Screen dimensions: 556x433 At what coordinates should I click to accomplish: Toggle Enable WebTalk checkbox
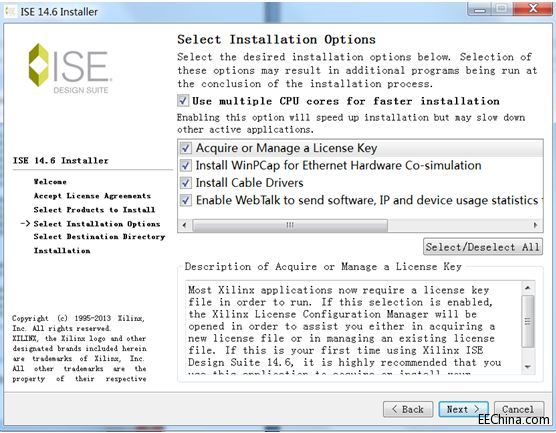(186, 200)
